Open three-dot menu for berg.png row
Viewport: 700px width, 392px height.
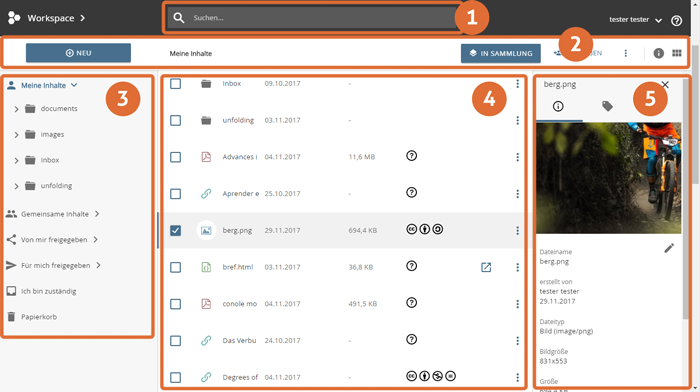[517, 230]
